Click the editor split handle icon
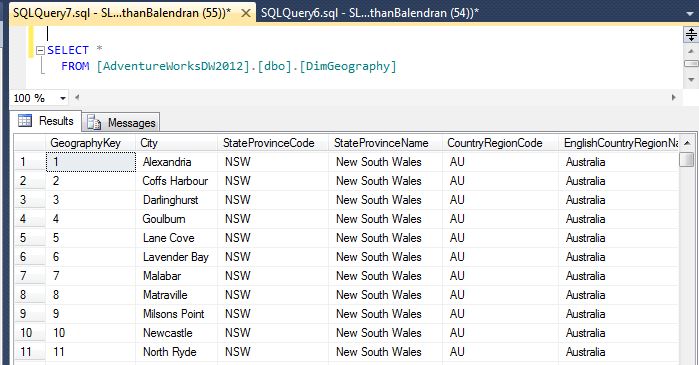This screenshot has width=699, height=365. [691, 34]
